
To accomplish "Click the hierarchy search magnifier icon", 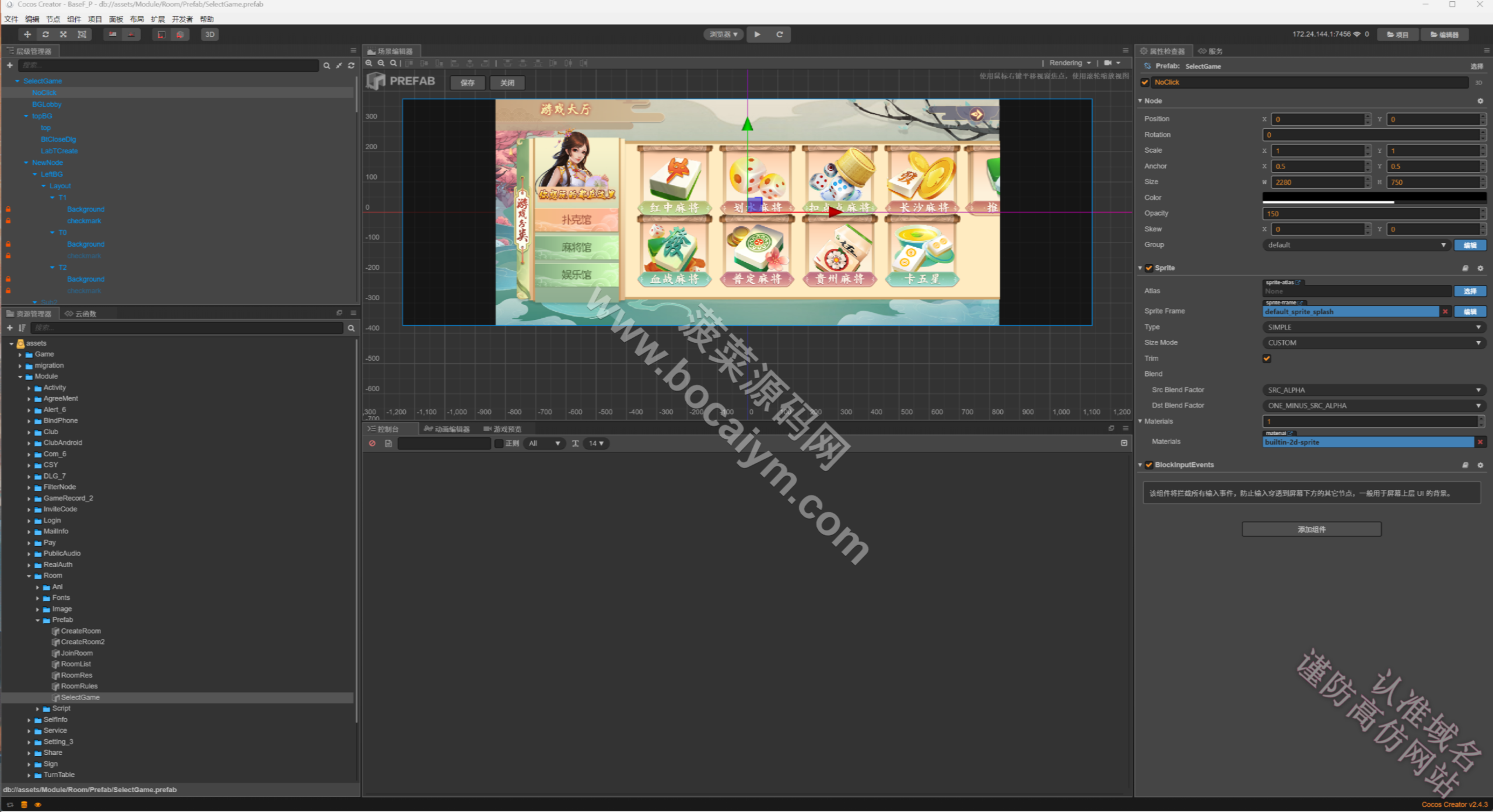I will (327, 65).
